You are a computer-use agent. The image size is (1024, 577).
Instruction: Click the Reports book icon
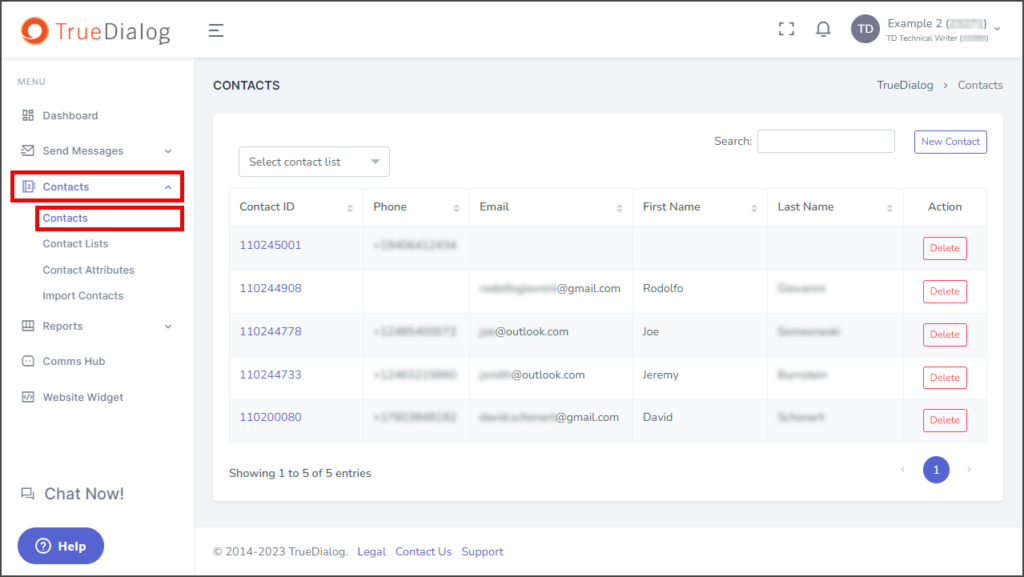point(27,326)
